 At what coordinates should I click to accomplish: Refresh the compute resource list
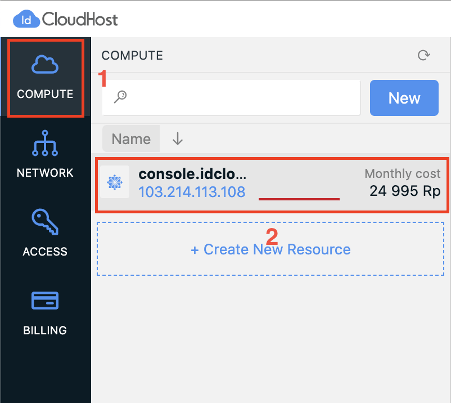click(424, 55)
